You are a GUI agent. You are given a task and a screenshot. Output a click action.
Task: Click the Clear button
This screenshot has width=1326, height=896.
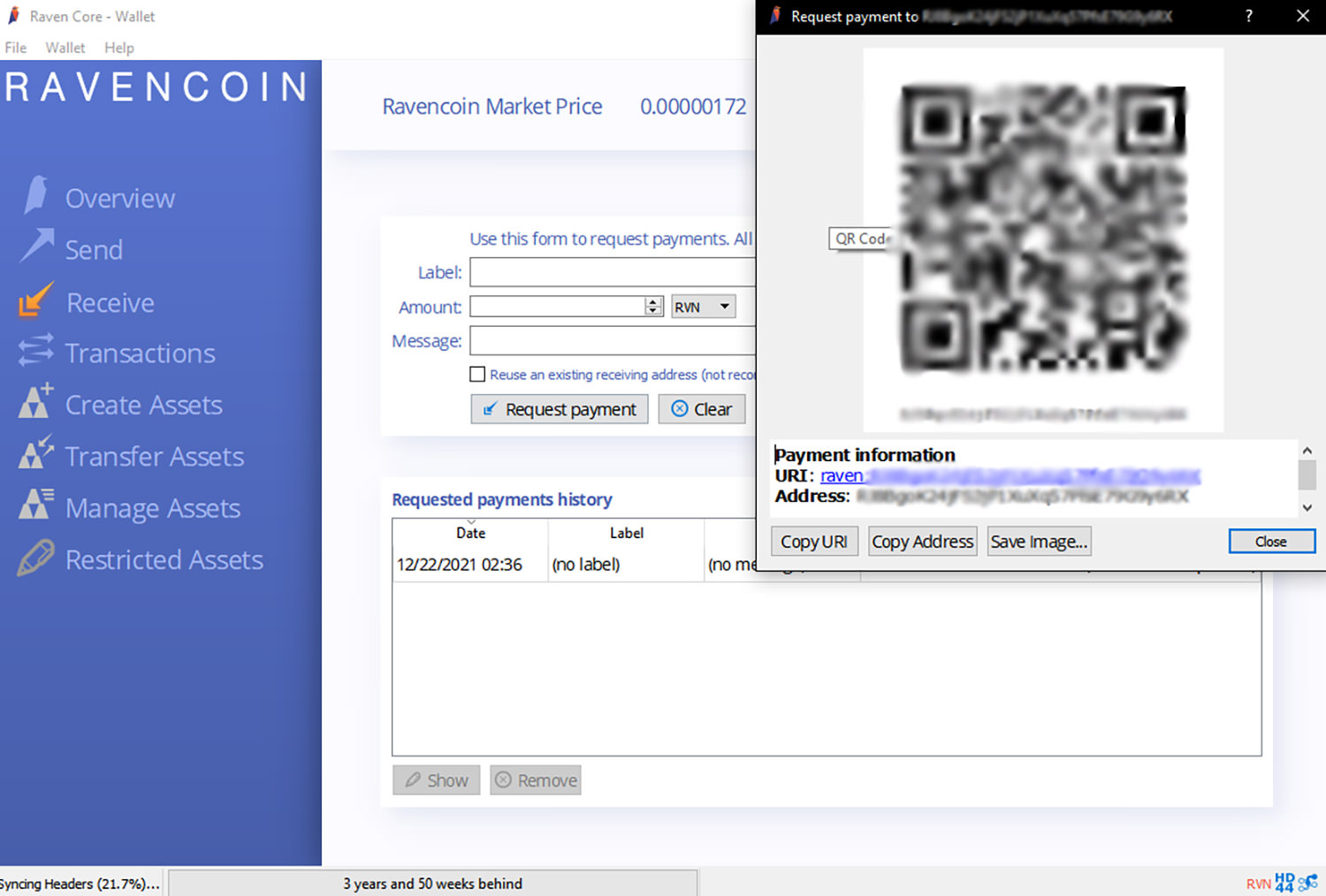tap(702, 409)
